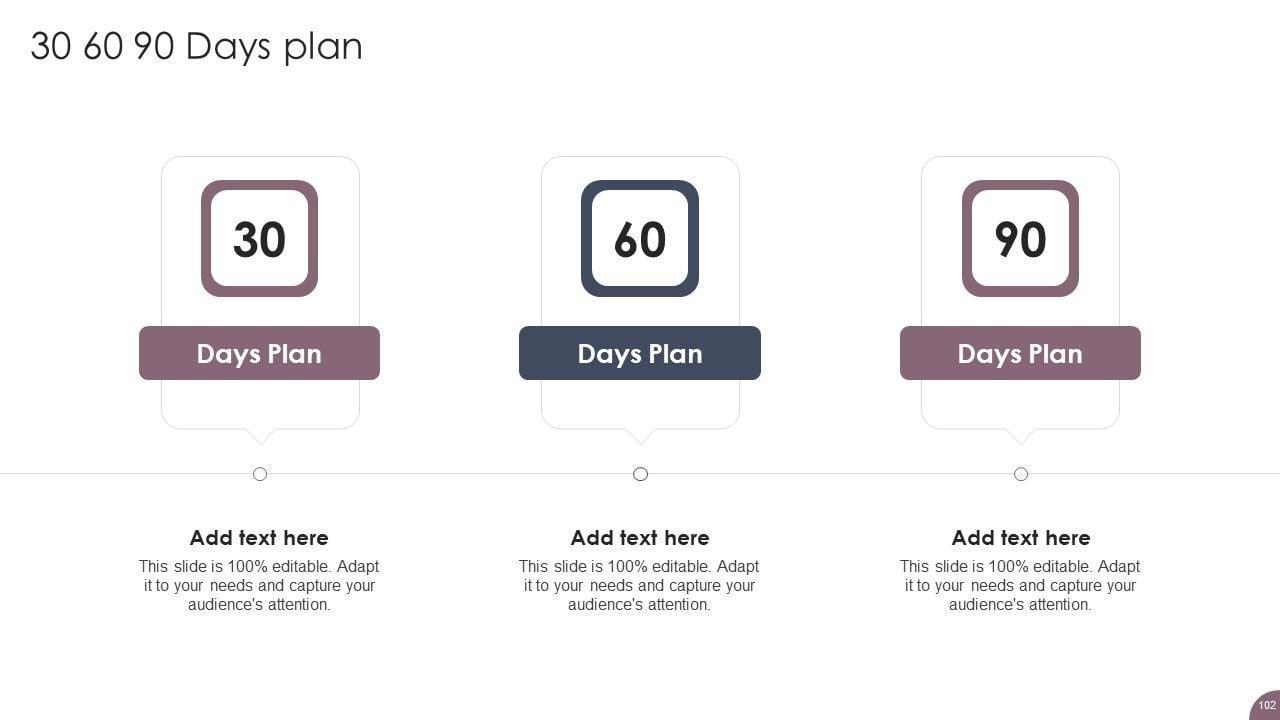Image resolution: width=1280 pixels, height=720 pixels.
Task: Click the slide number 102 badge
Action: pyautogui.click(x=1267, y=706)
